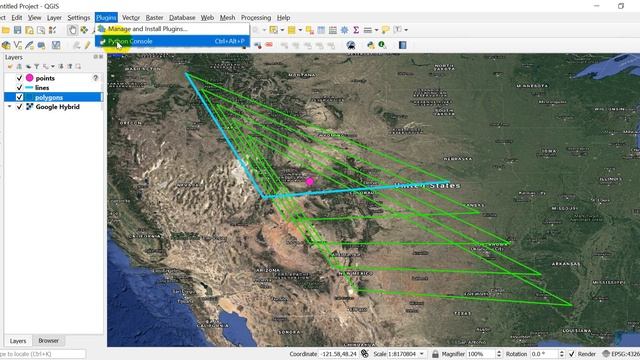Adjust the Rotation spin arrows

[x=562, y=354]
